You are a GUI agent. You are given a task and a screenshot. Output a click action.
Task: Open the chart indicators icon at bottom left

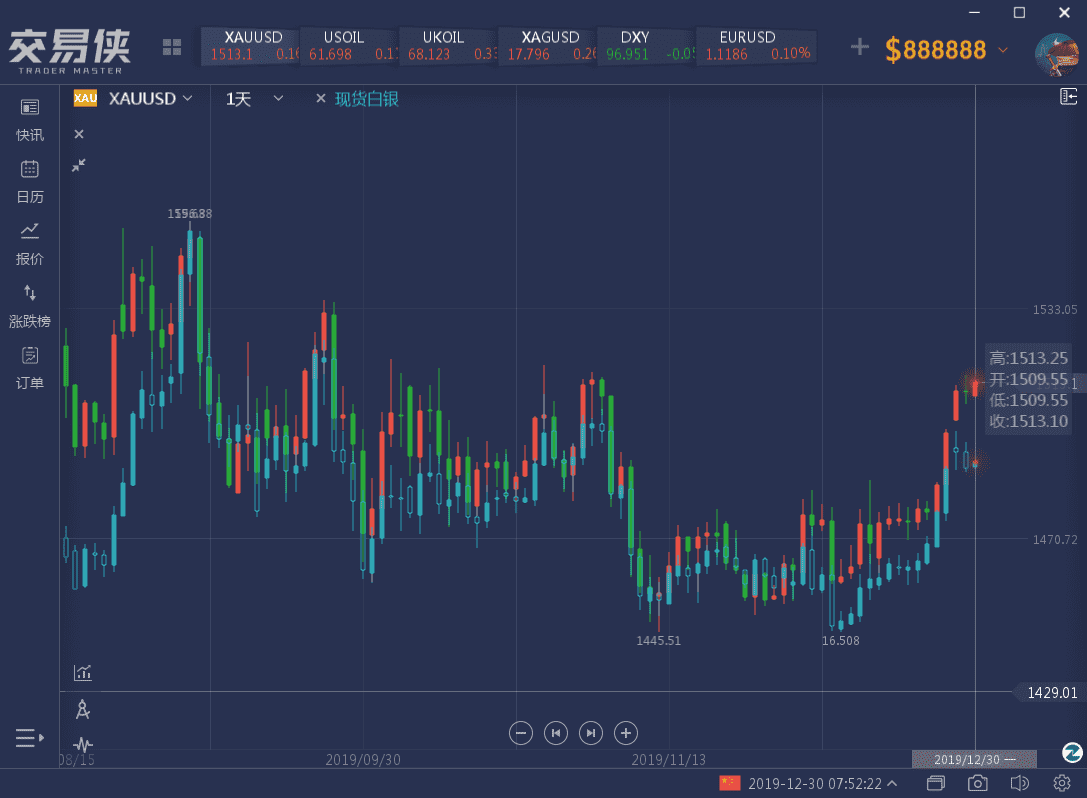click(x=83, y=673)
